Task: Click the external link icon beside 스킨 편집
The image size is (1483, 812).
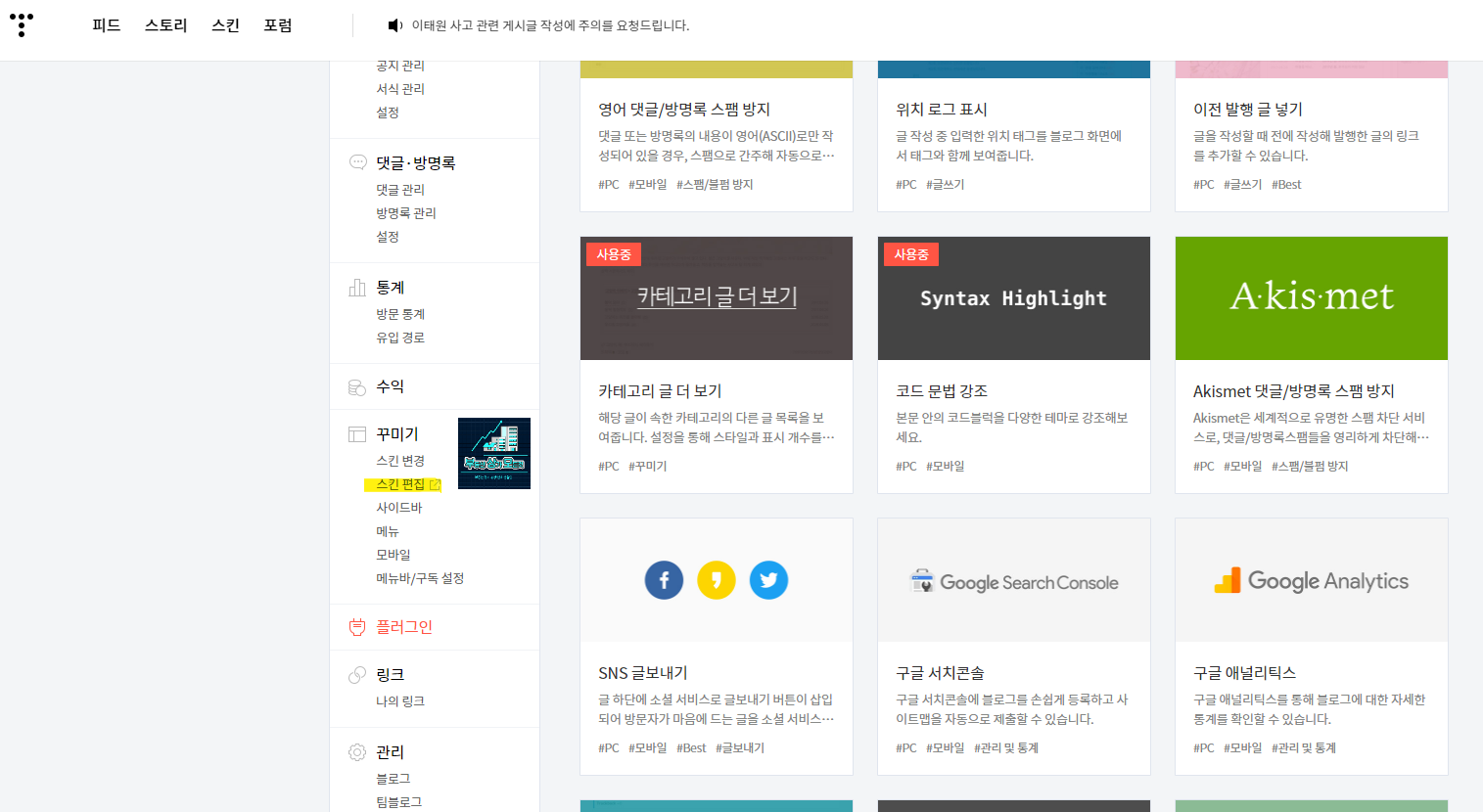Action: tap(435, 484)
